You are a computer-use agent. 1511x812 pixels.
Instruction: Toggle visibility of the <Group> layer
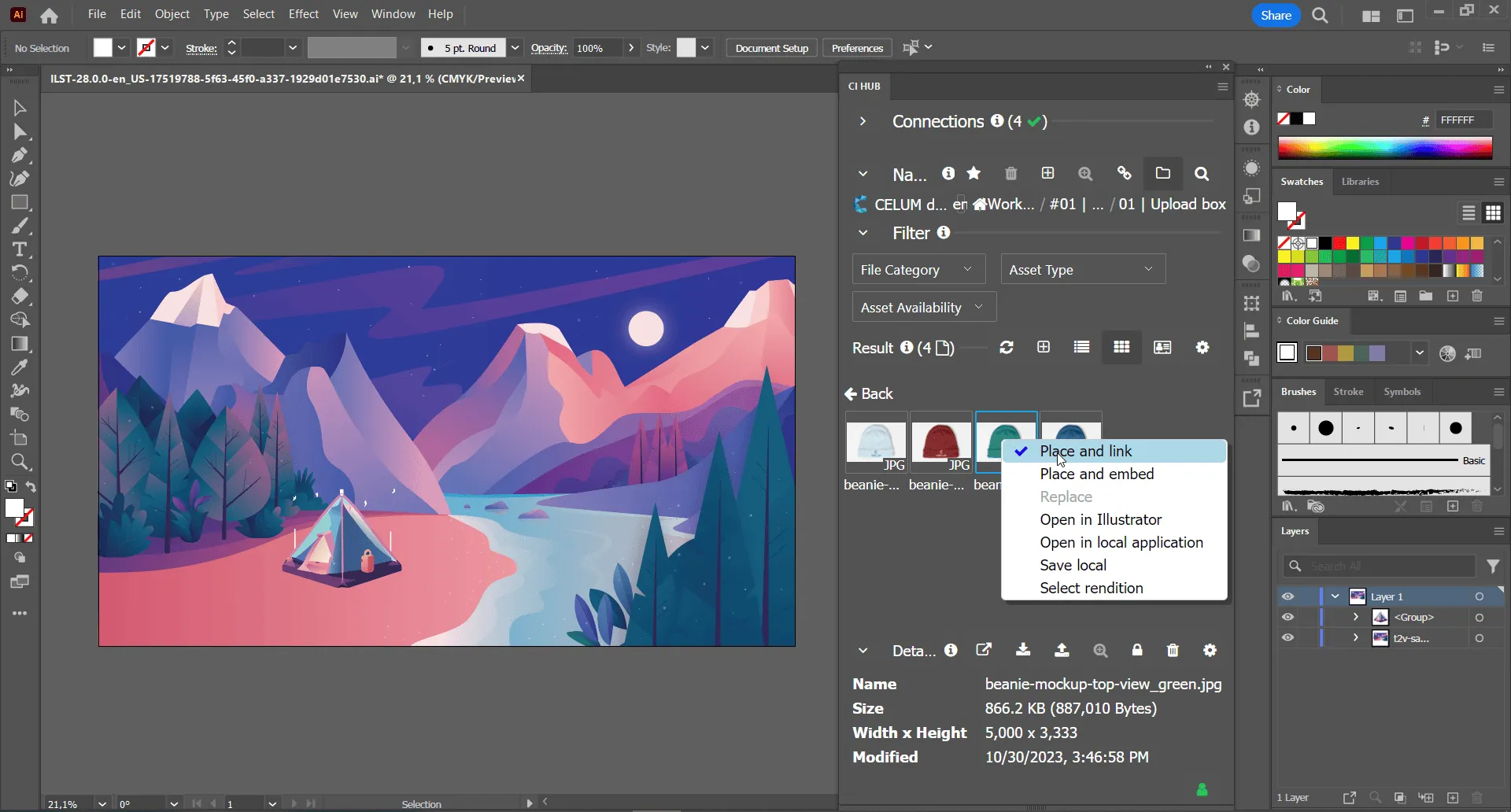[1288, 618]
